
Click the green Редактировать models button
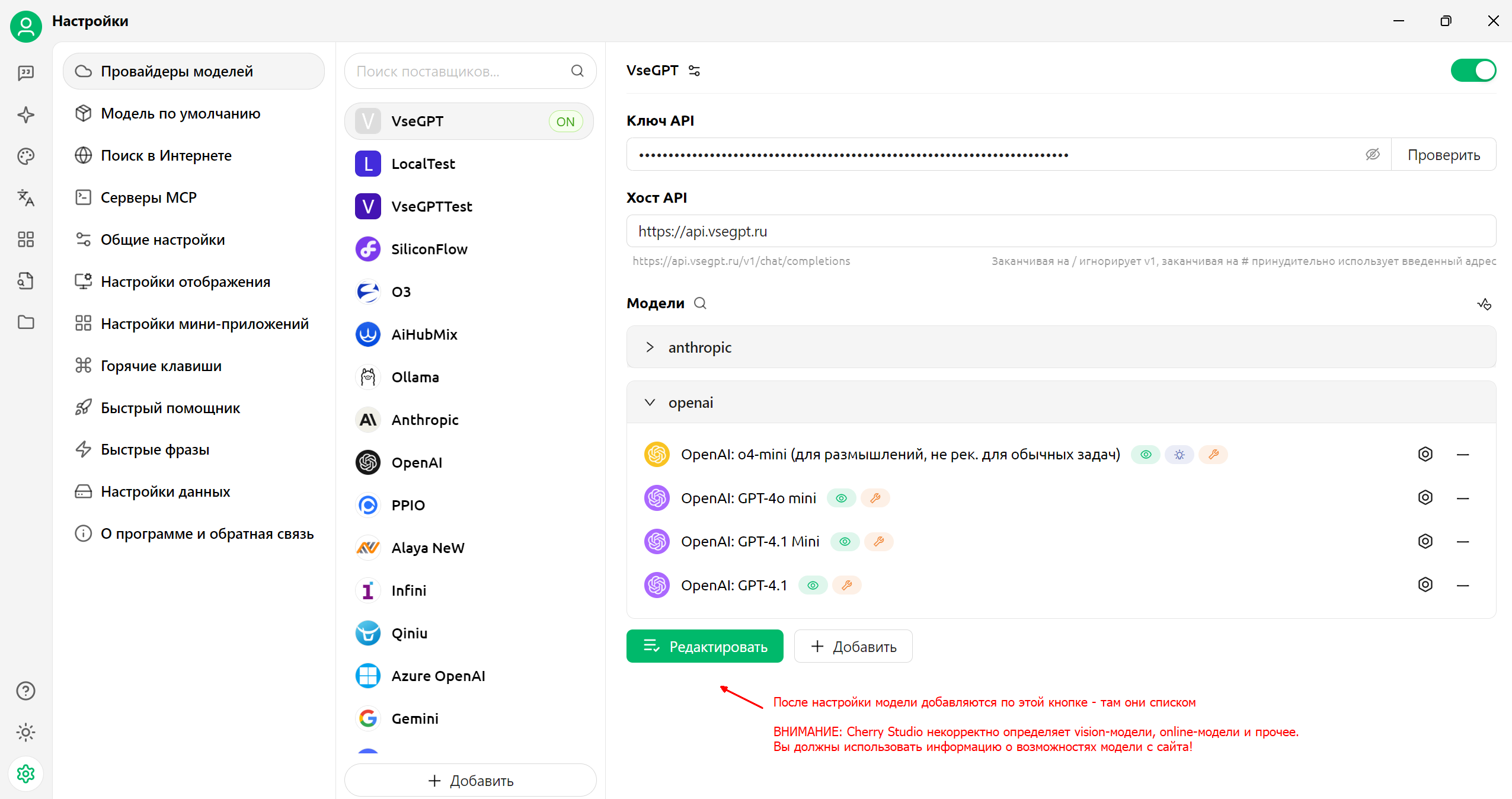click(x=705, y=646)
